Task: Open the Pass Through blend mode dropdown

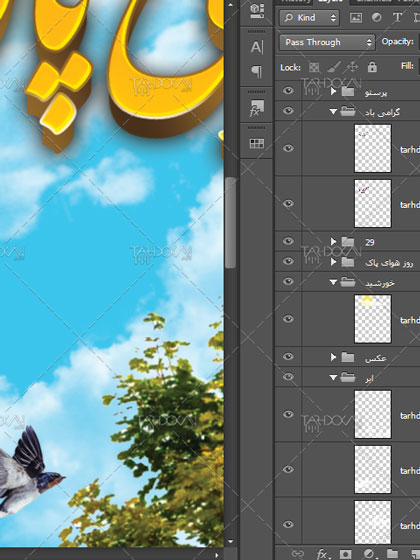Action: tap(327, 42)
